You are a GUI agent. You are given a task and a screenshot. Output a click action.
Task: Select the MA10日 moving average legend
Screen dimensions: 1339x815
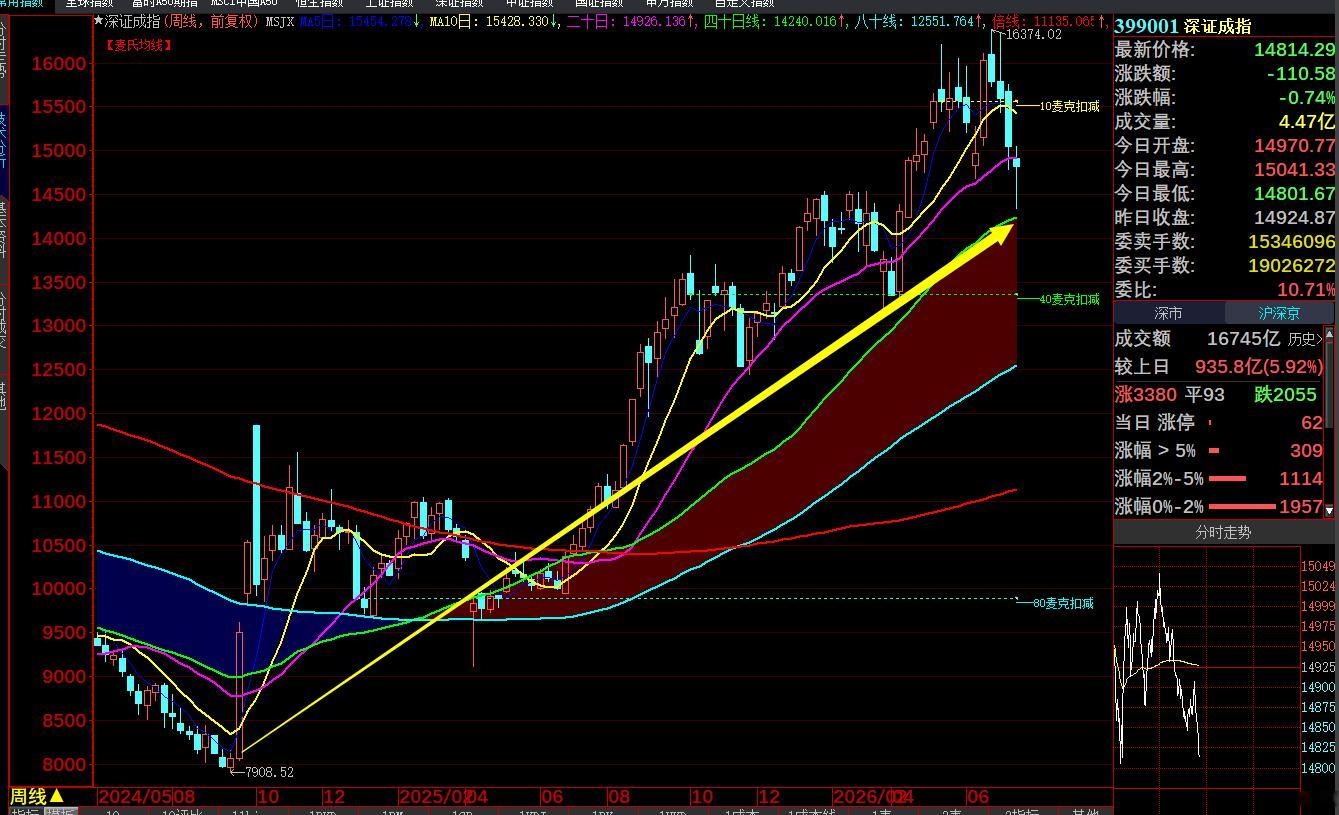coord(494,21)
